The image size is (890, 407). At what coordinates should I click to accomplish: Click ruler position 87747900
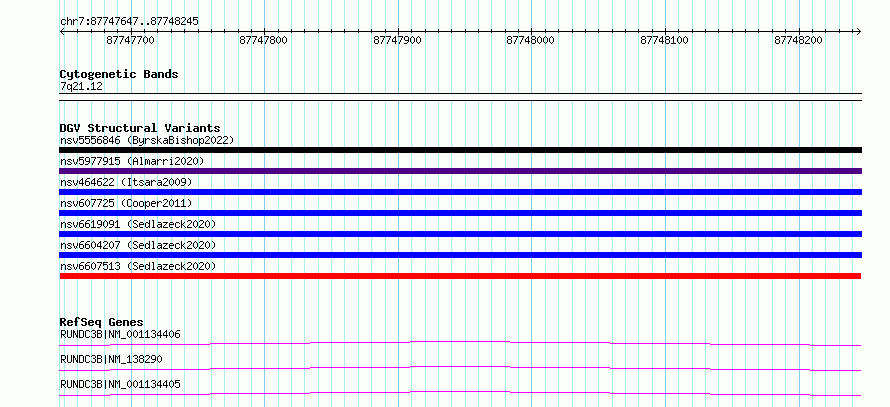pos(397,40)
